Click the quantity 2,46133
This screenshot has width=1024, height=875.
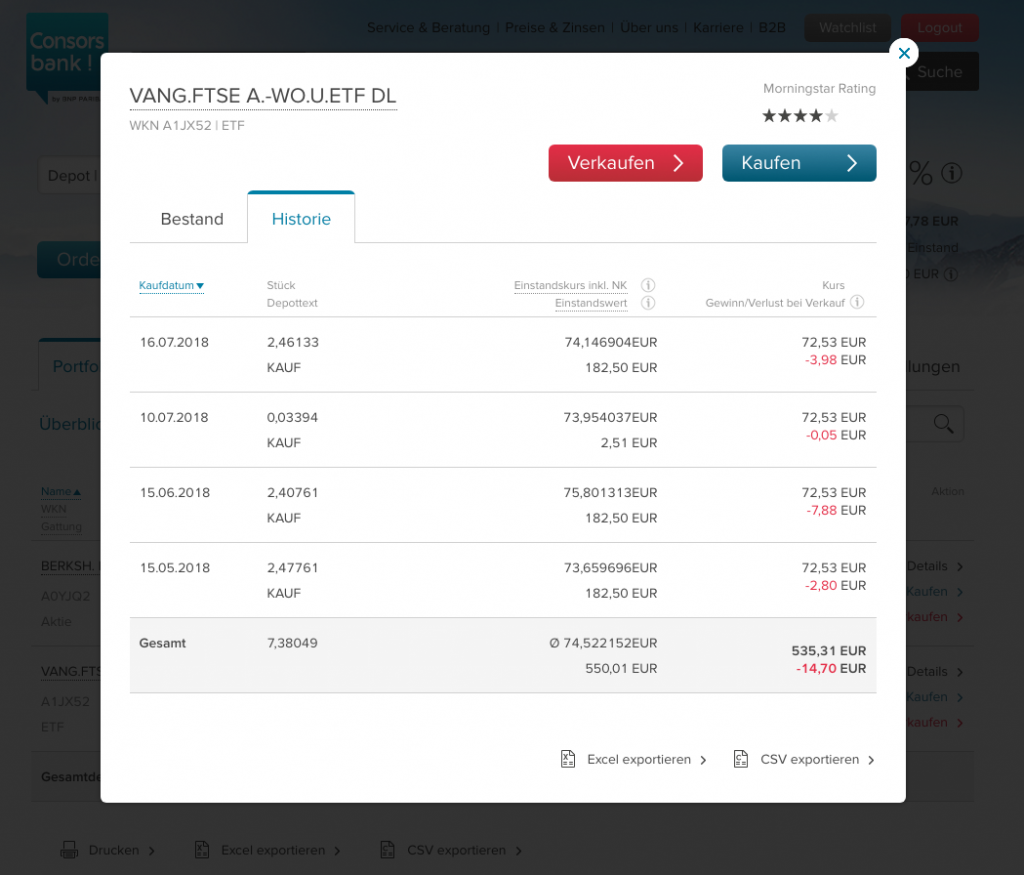click(293, 342)
